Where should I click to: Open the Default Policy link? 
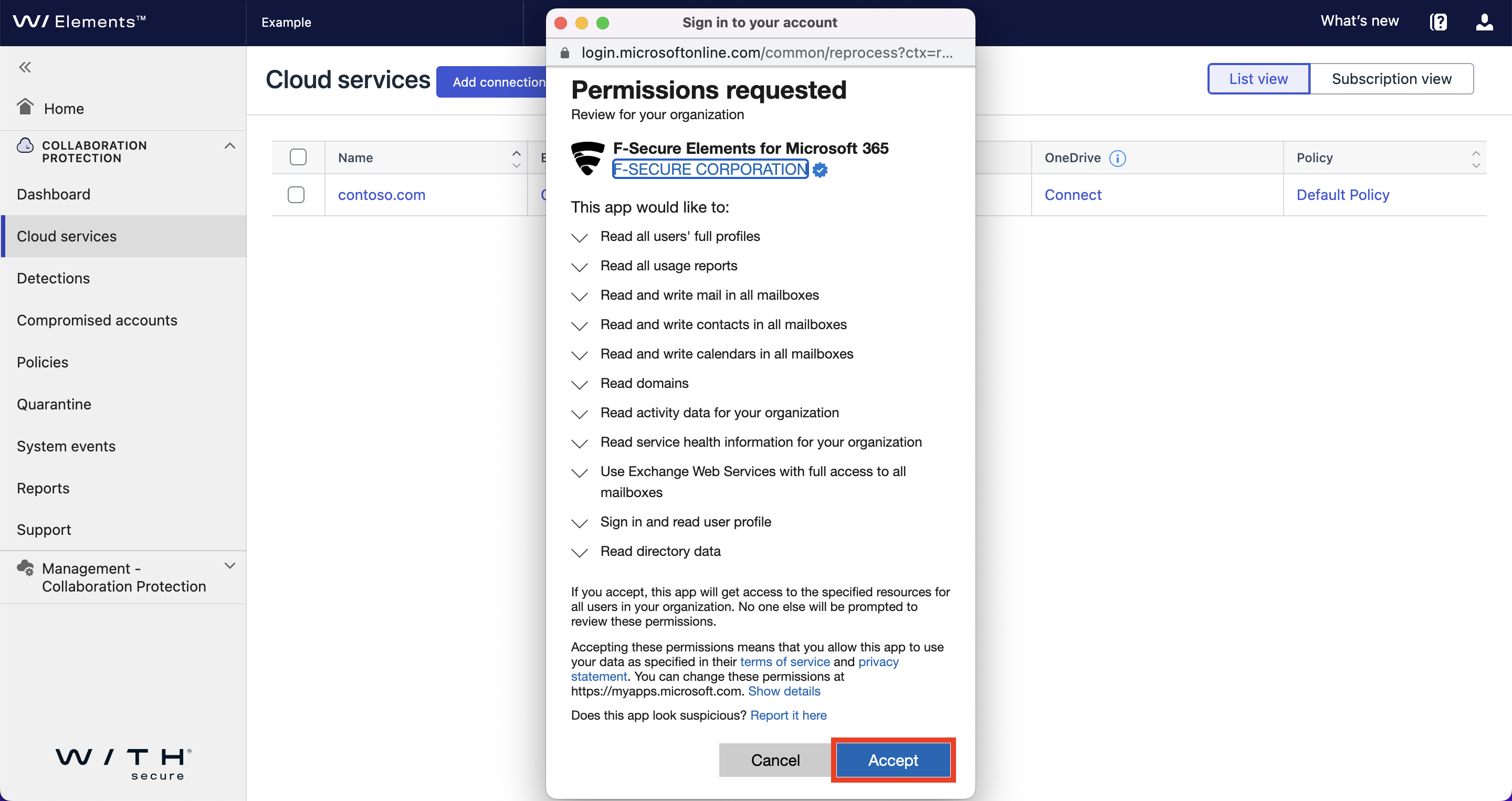(1343, 195)
